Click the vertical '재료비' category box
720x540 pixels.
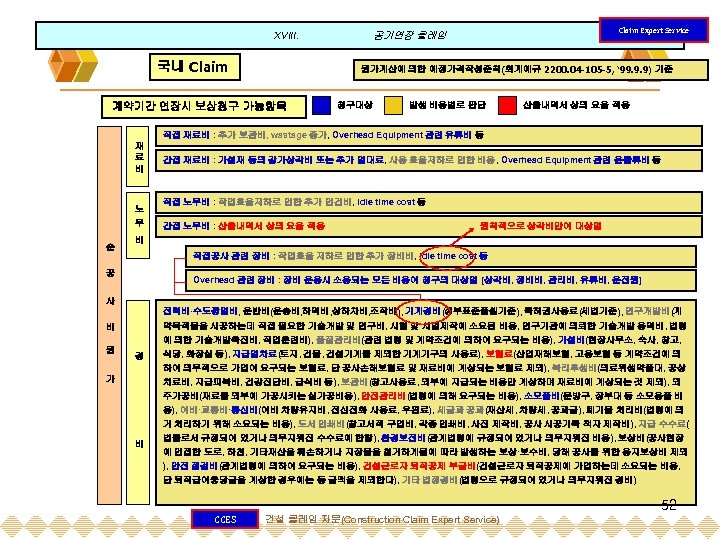[x=138, y=157]
